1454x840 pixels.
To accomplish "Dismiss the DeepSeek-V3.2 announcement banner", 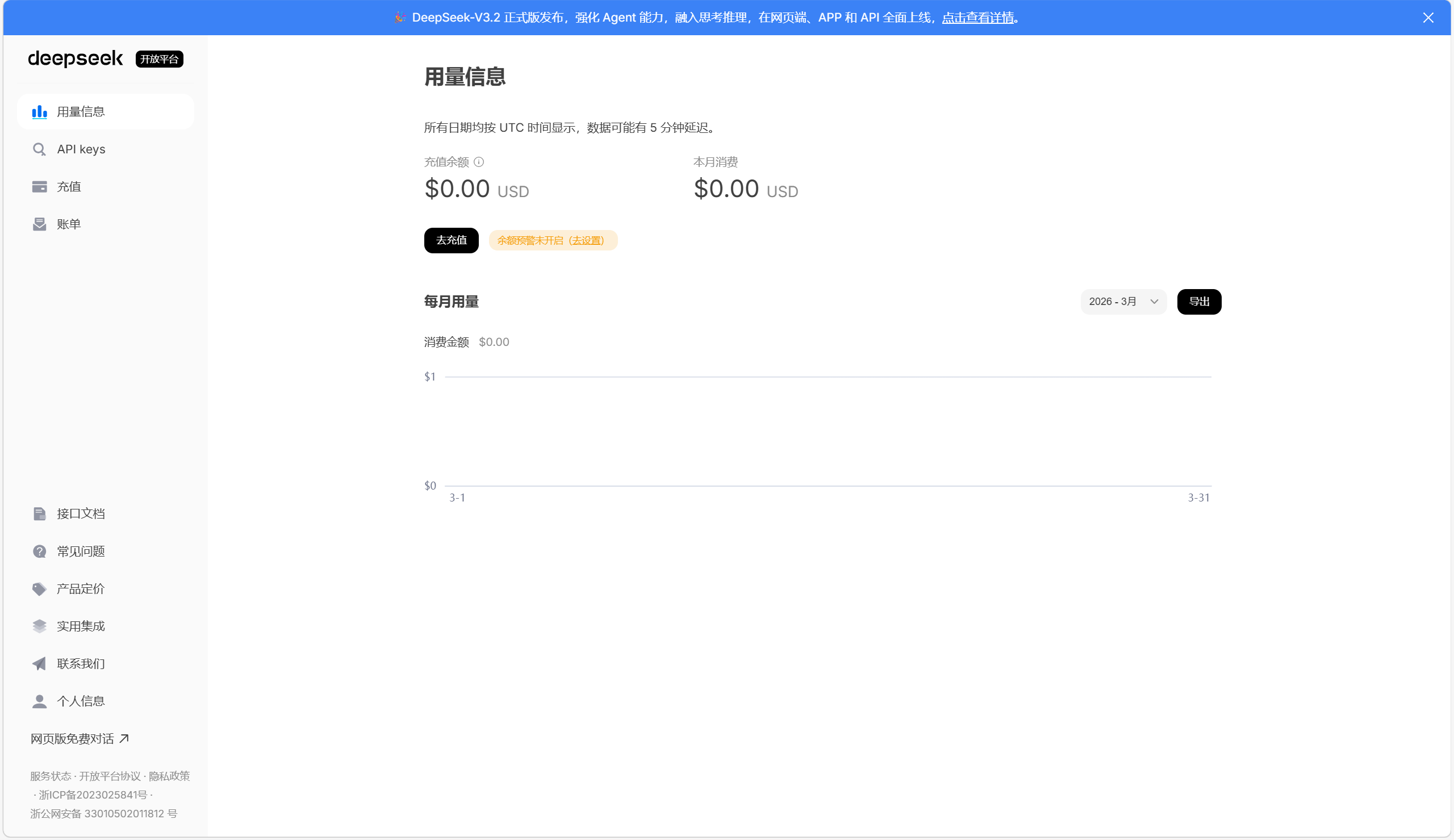I will [x=1428, y=18].
